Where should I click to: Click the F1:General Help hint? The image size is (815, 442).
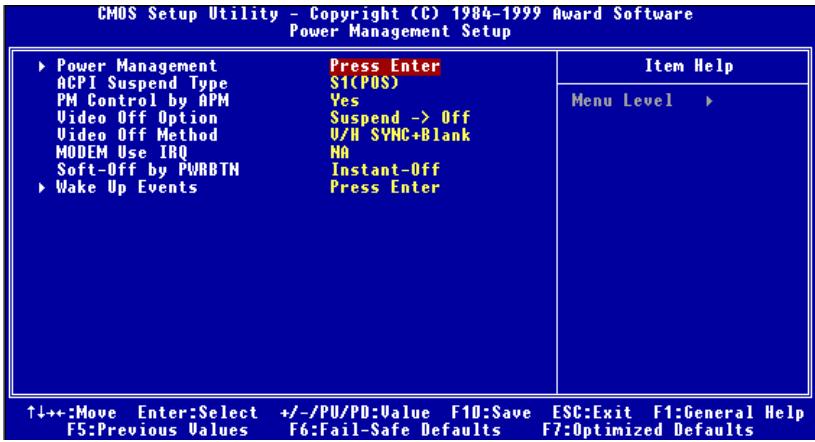coord(729,413)
